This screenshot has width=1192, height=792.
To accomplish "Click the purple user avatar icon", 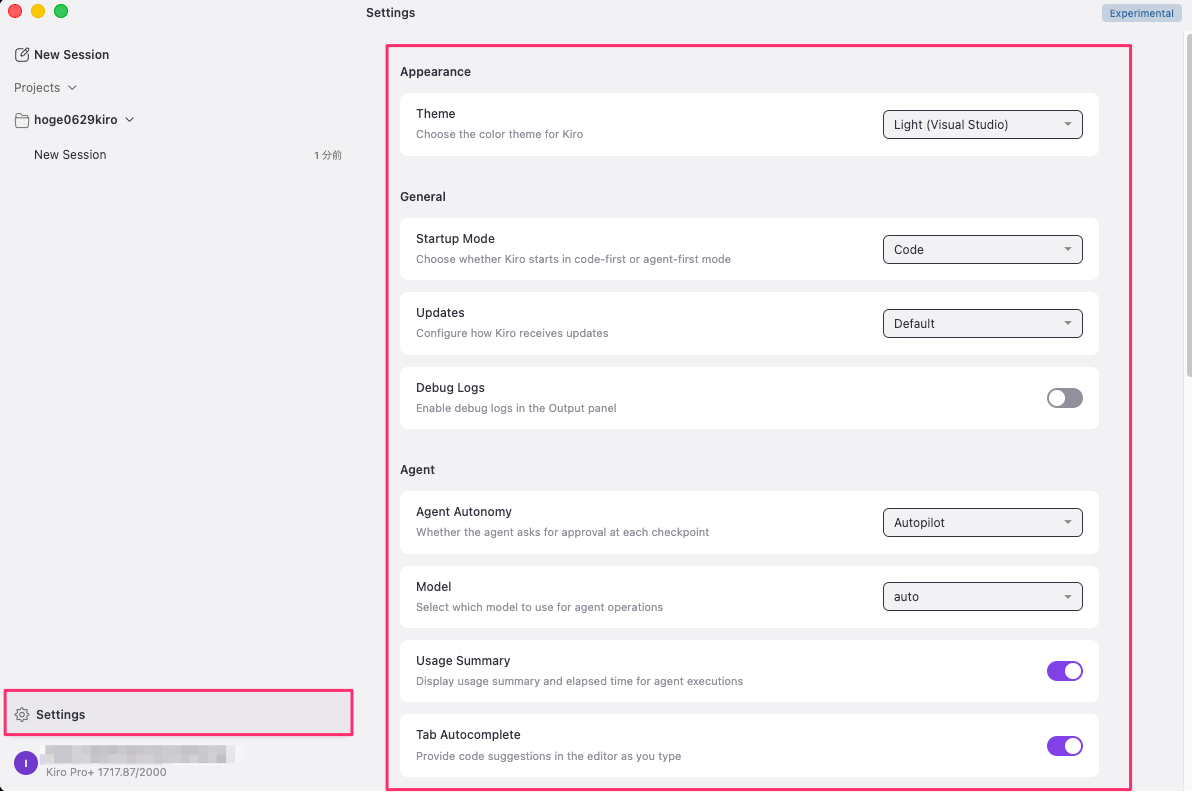I will 26,763.
